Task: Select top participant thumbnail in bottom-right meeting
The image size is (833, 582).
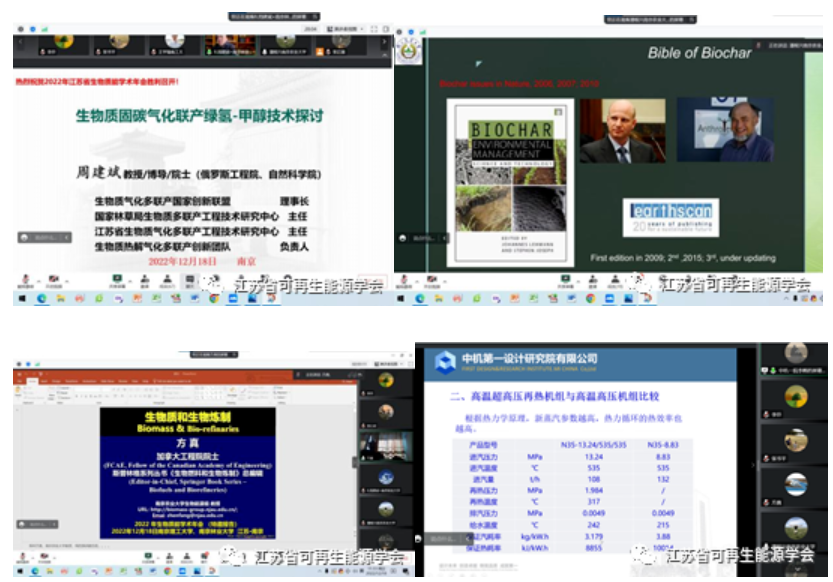Action: pos(795,355)
